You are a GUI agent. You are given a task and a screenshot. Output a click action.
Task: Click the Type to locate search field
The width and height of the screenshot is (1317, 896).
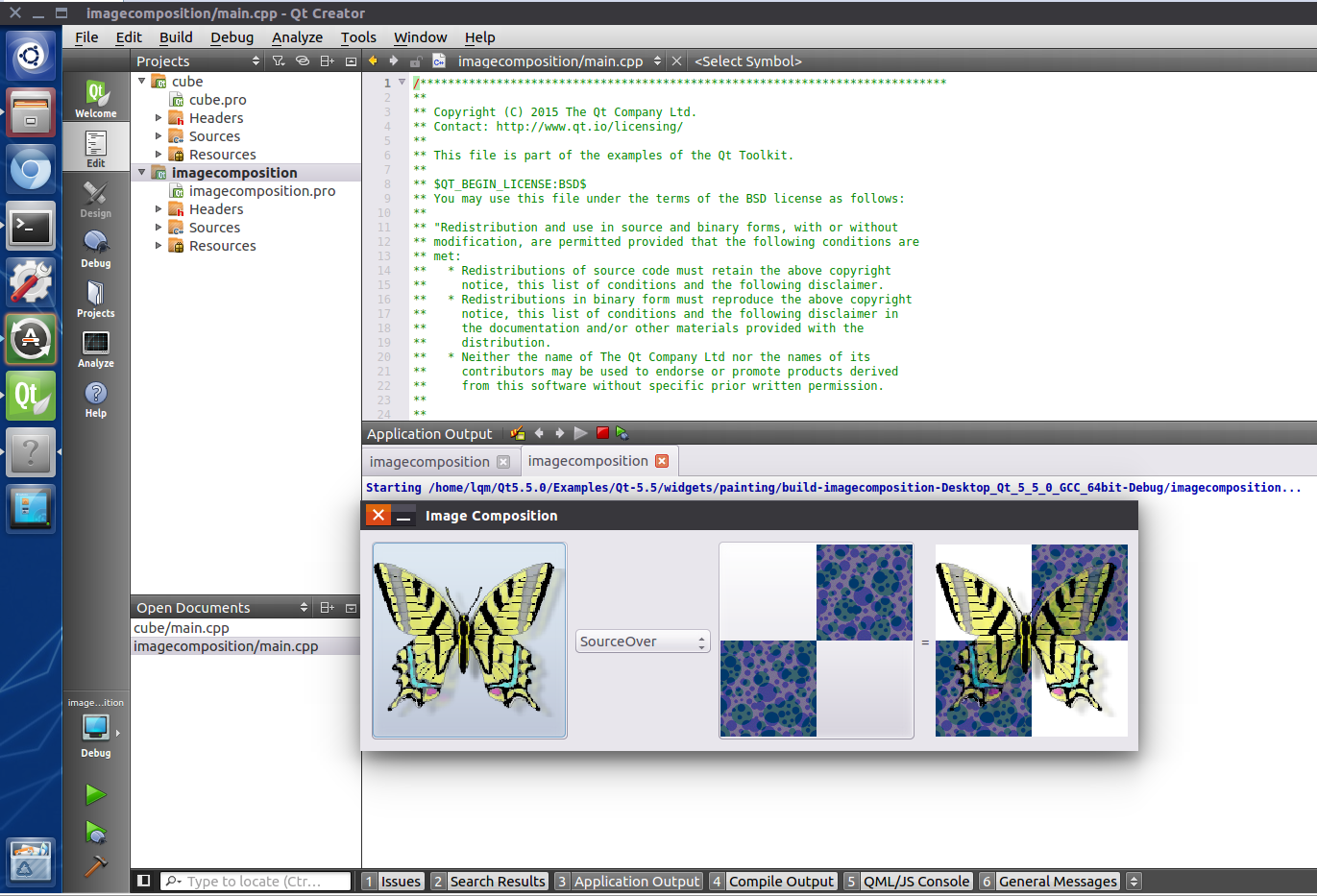click(x=255, y=882)
